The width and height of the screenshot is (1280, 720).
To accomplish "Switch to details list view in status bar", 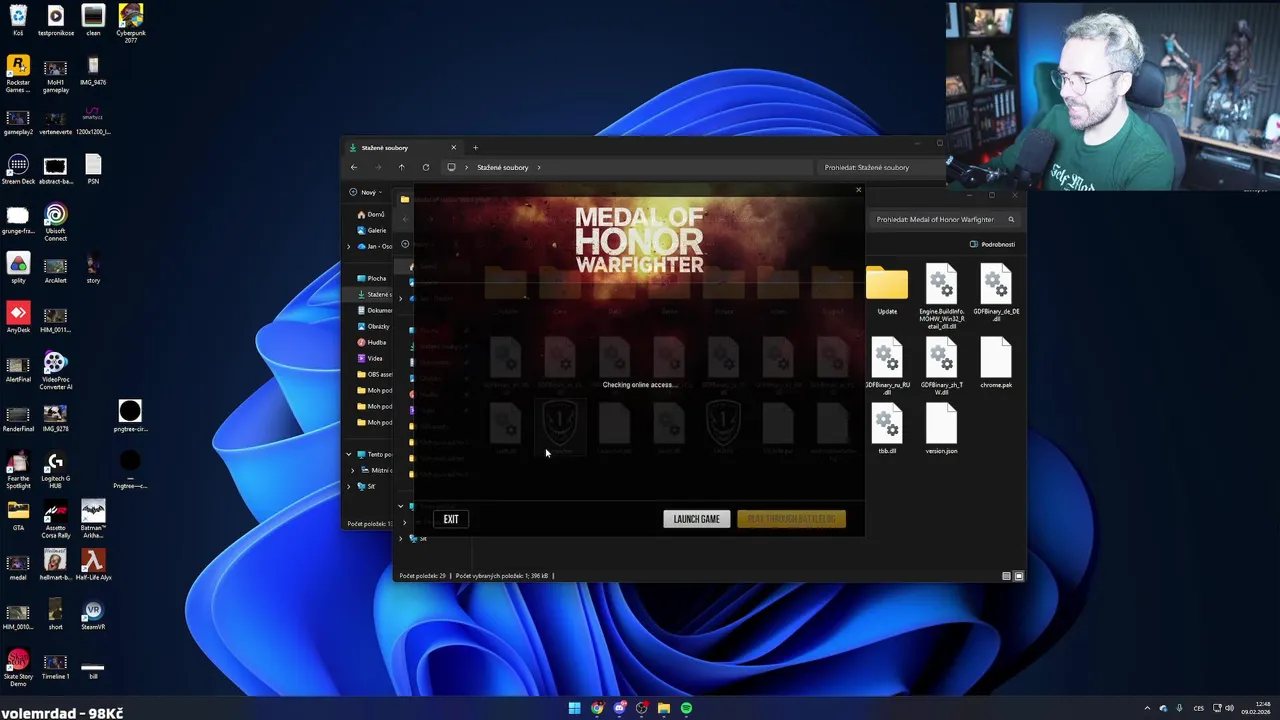I will pos(1006,576).
